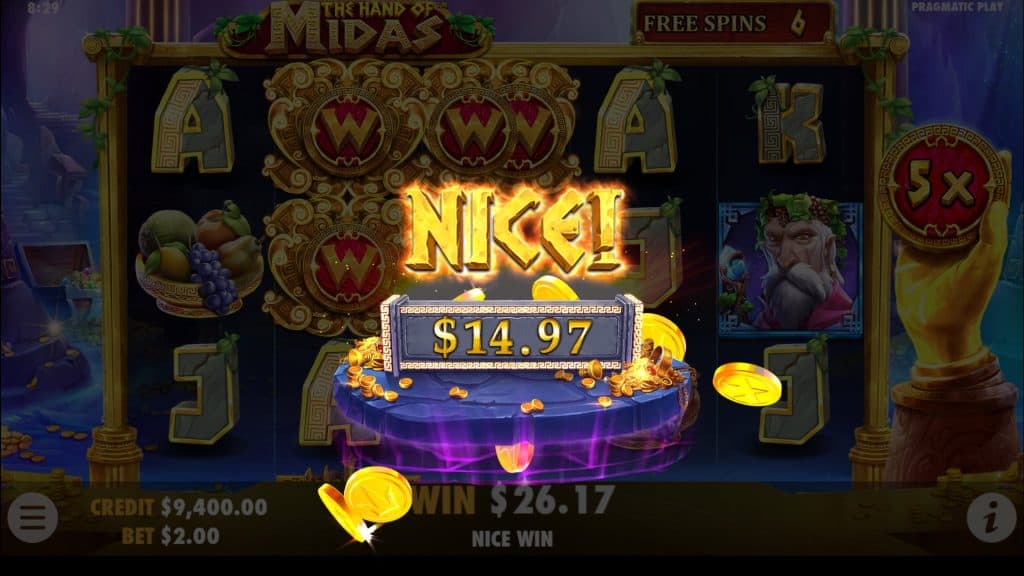This screenshot has height=576, width=1024.
Task: Click the Free Spins counter panel
Action: click(x=731, y=23)
